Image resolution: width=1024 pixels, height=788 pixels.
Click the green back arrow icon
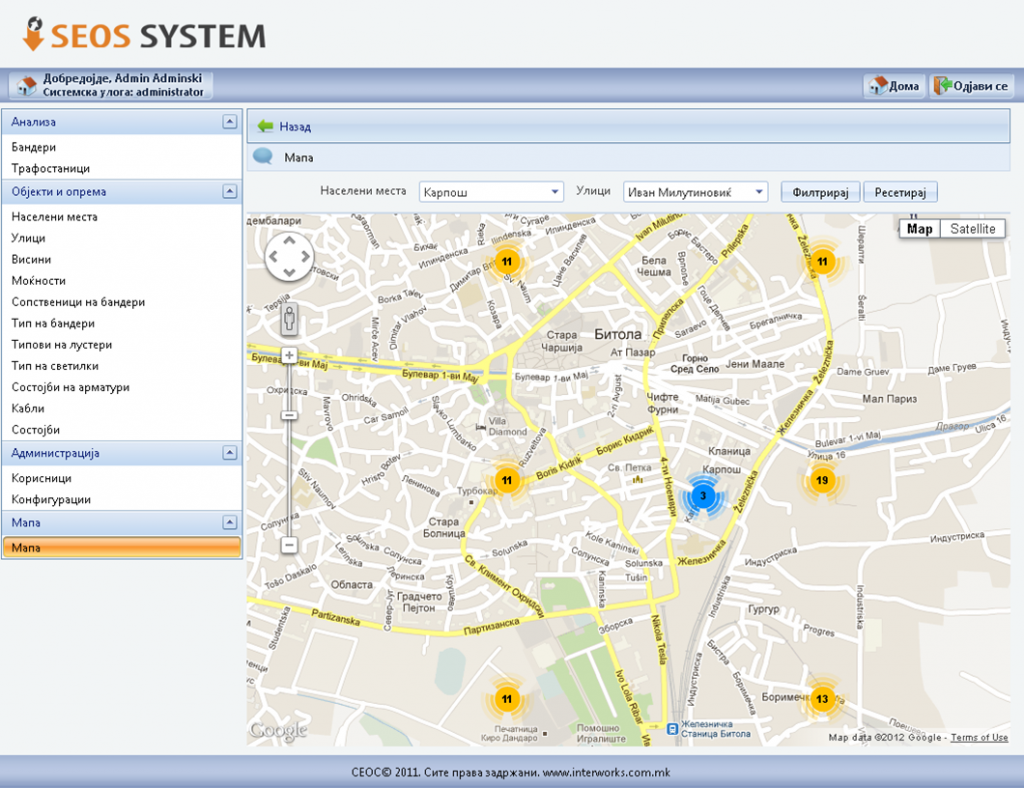pos(264,126)
